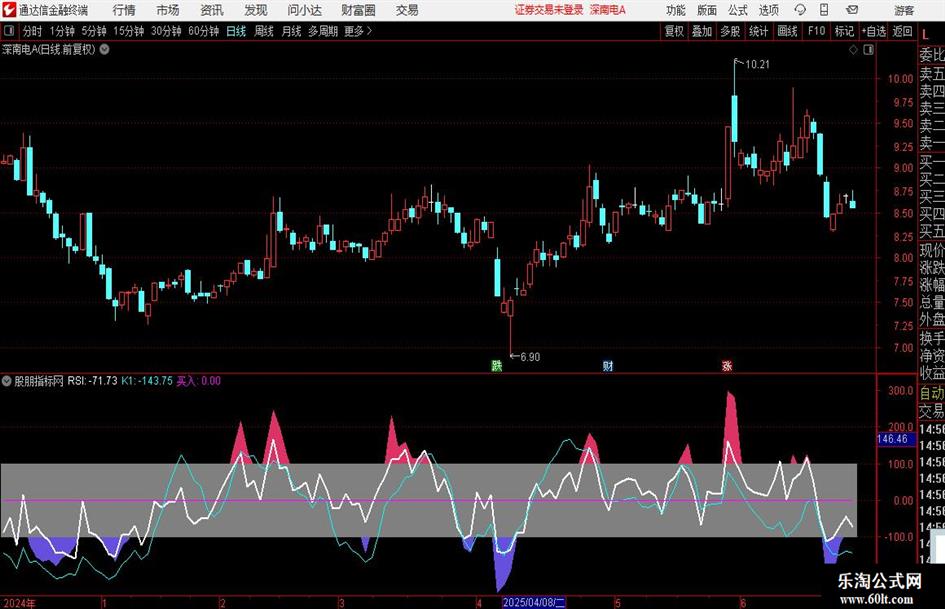
Task: Click the 2025/04/08/二 date marker
Action: click(x=534, y=602)
